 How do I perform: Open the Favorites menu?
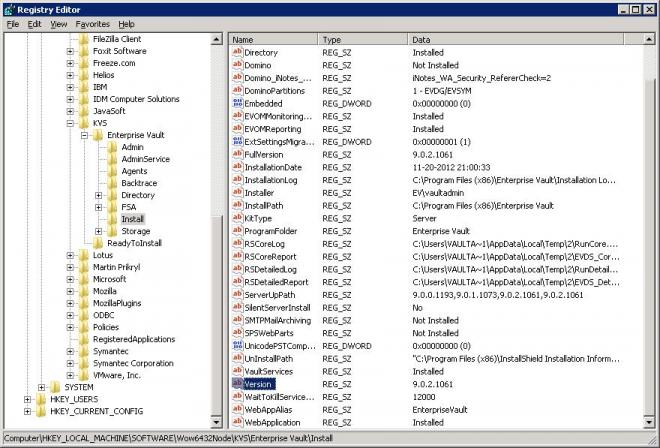(x=93, y=24)
